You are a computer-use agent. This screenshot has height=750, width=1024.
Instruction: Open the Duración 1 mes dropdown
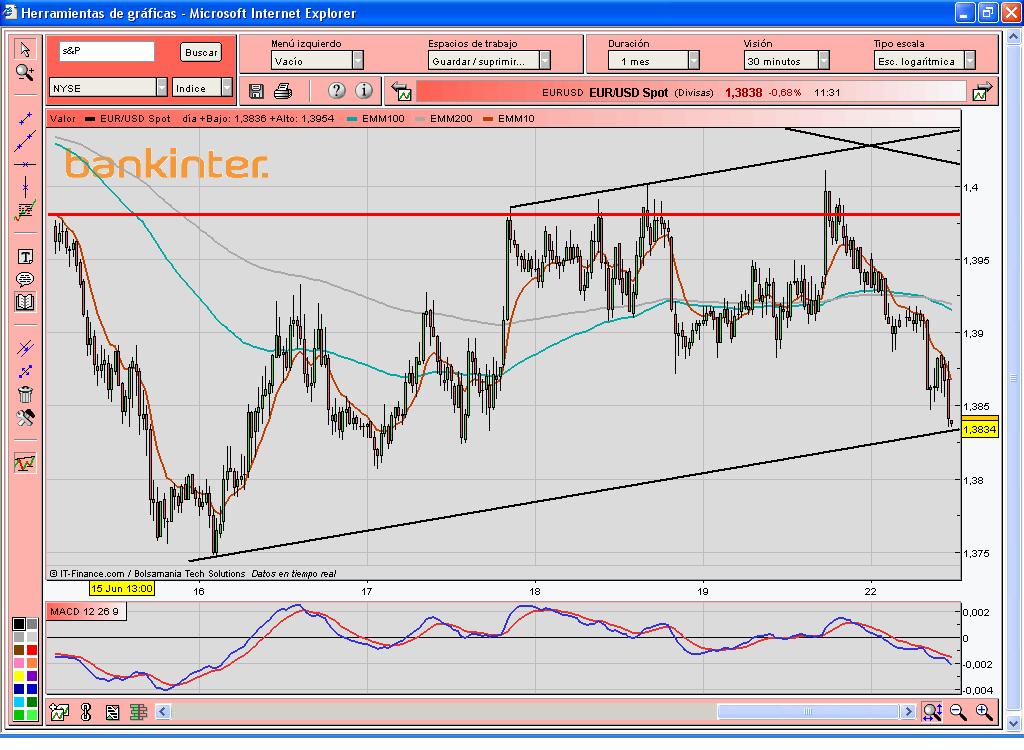point(653,61)
